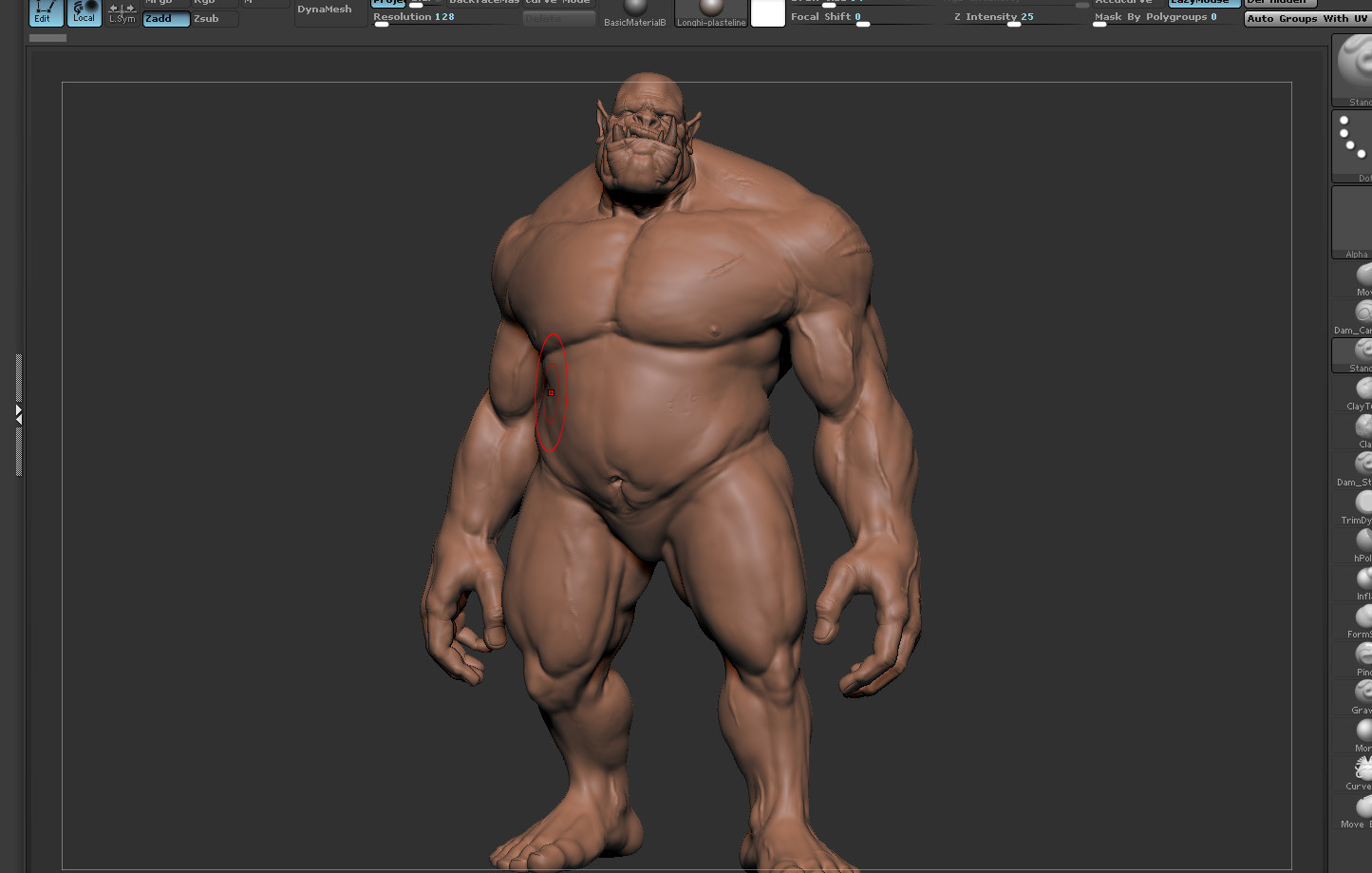Adjust the DynaMesh Resolution slider

[x=443, y=18]
